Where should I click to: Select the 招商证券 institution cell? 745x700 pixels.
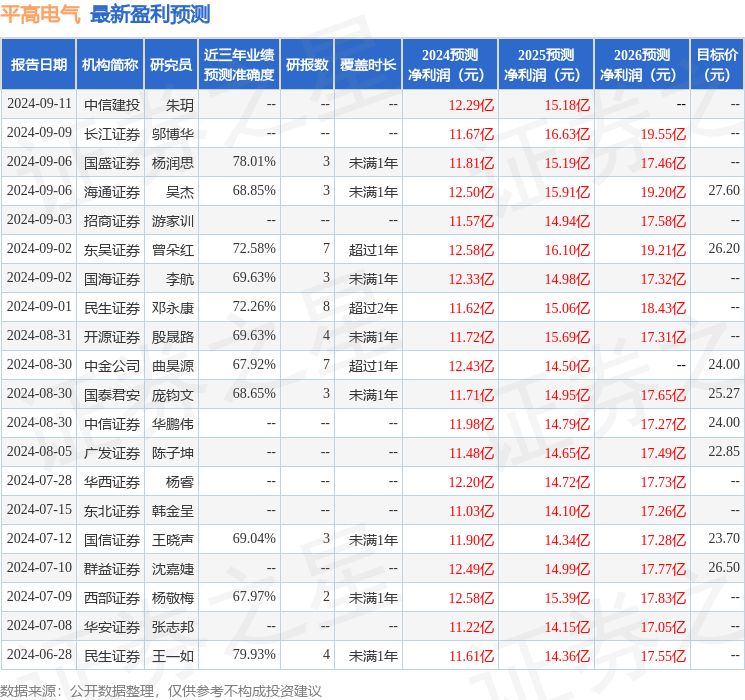[x=112, y=221]
